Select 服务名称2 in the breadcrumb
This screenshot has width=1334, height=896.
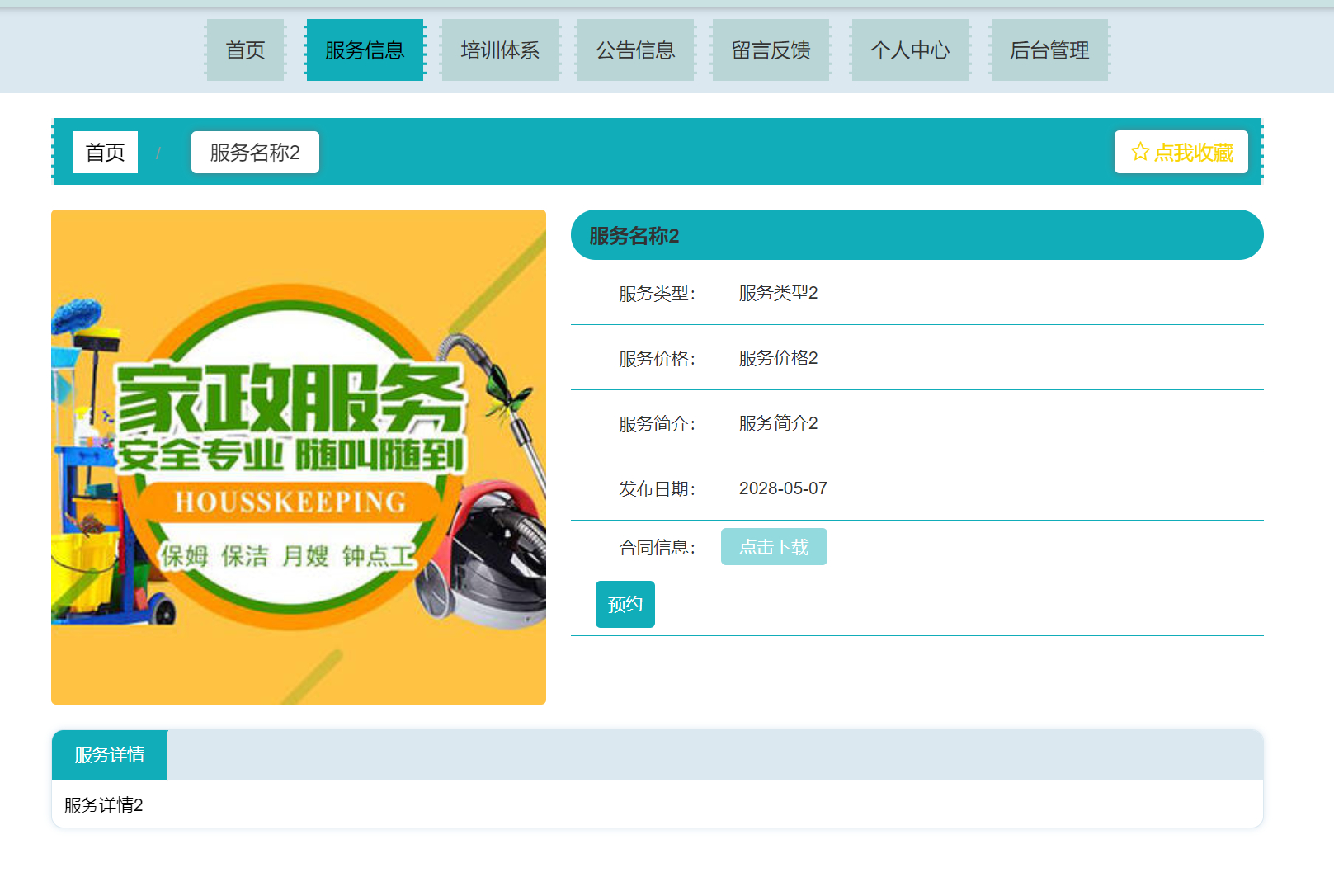point(255,152)
